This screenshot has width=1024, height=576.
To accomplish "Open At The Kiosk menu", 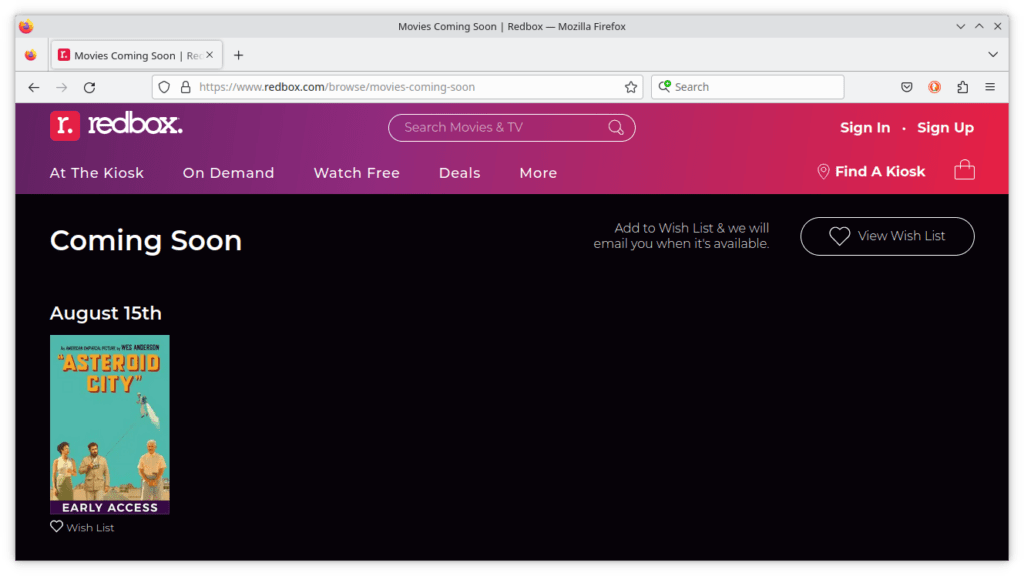I will click(x=97, y=173).
